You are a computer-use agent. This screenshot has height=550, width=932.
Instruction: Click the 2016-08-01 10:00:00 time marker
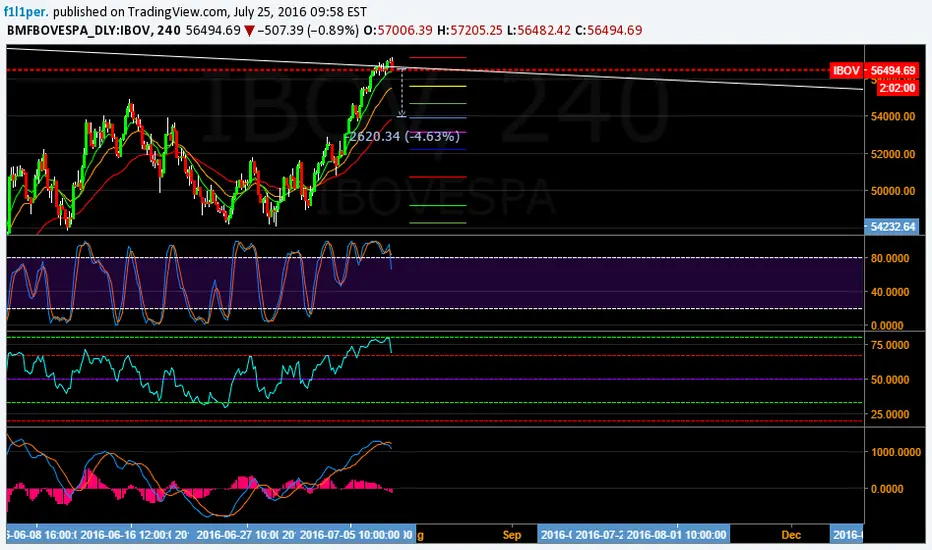pos(676,535)
